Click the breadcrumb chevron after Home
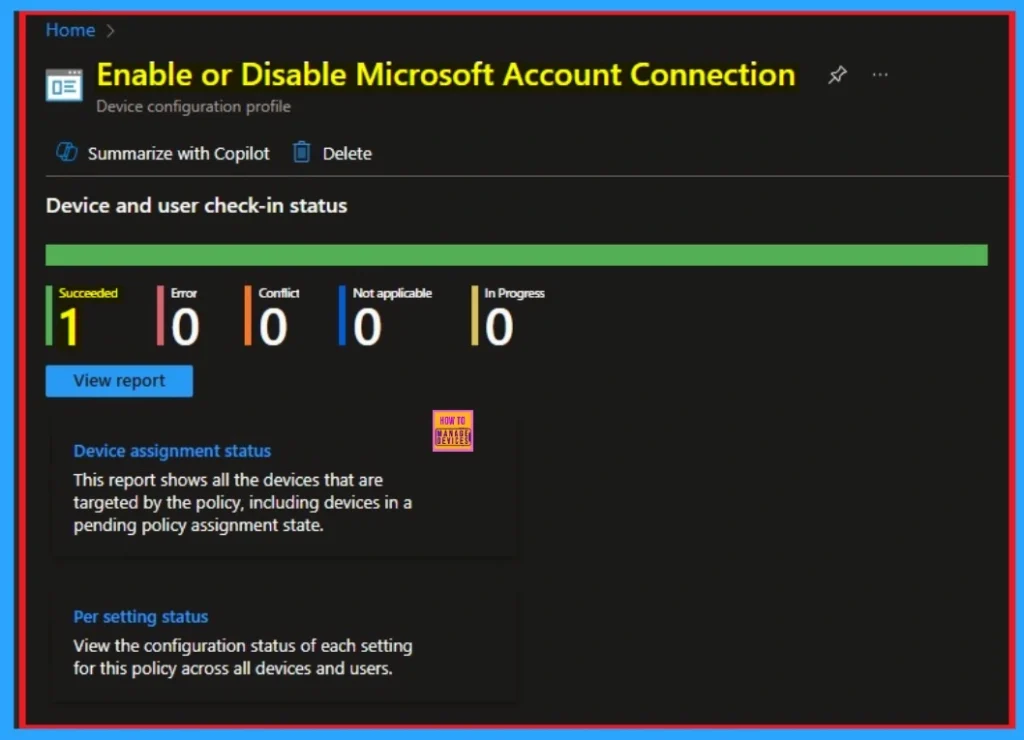This screenshot has height=740, width=1024. click(110, 31)
